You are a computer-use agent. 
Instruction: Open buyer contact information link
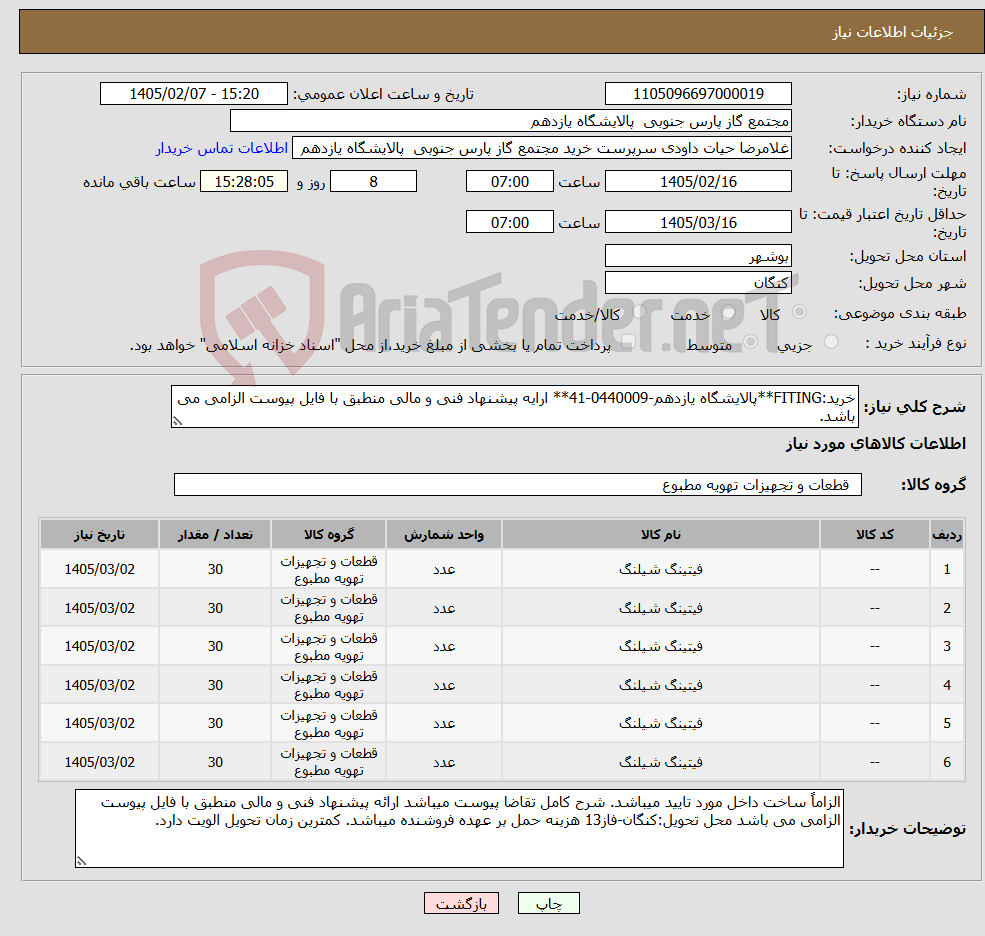pyautogui.click(x=222, y=148)
